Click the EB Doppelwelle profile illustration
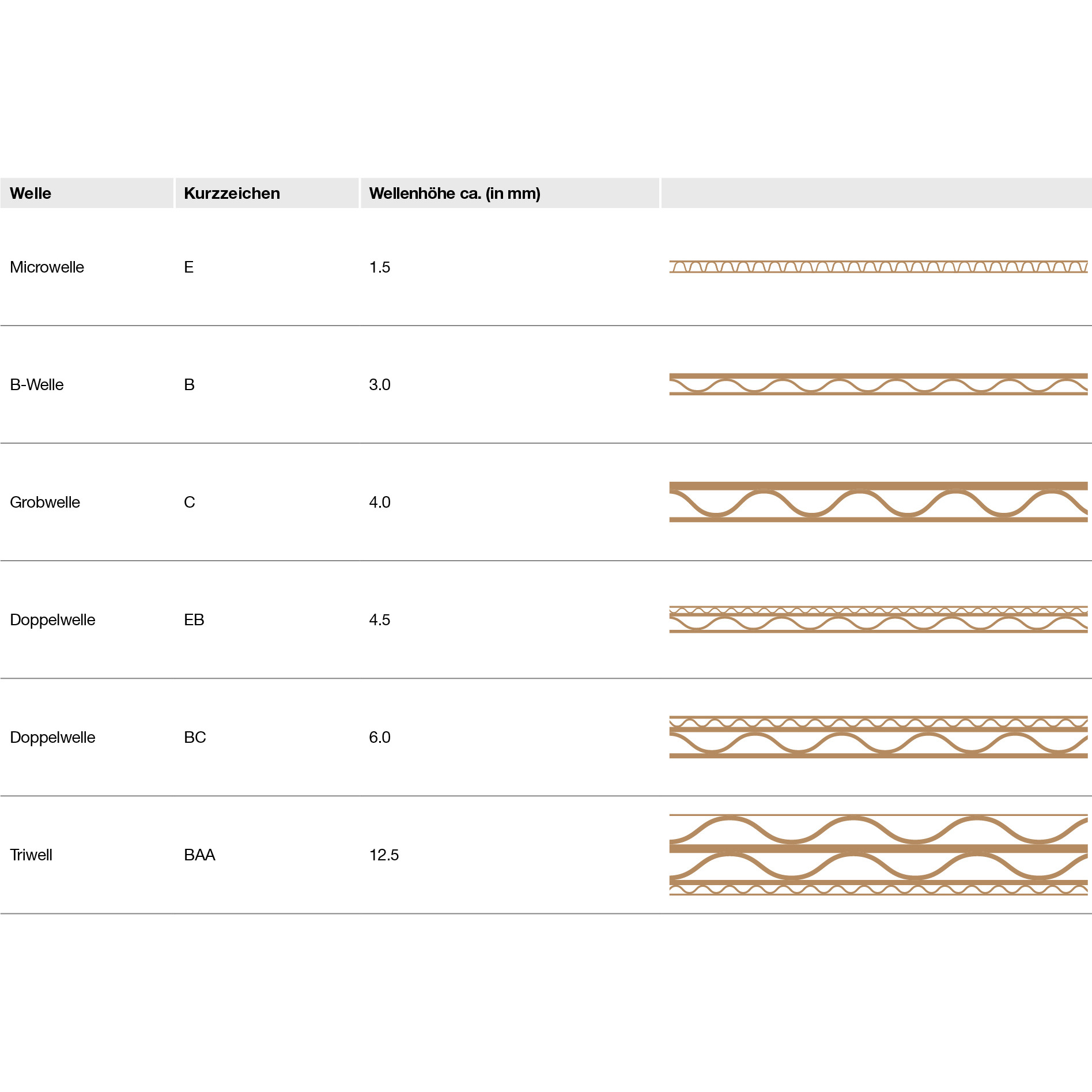Image resolution: width=1092 pixels, height=1092 pixels. click(x=878, y=619)
